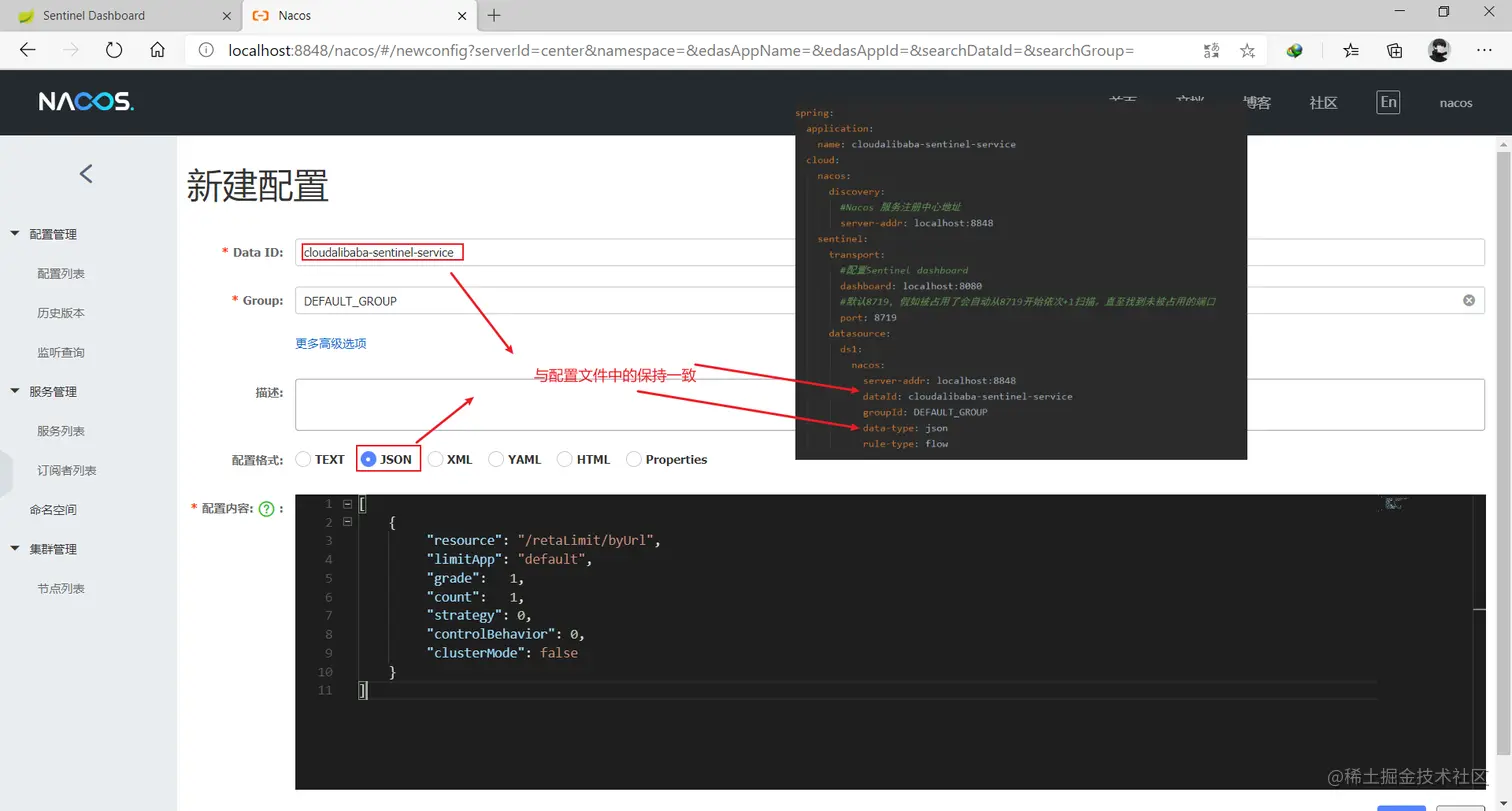Open browser collections

pyautogui.click(x=1395, y=50)
